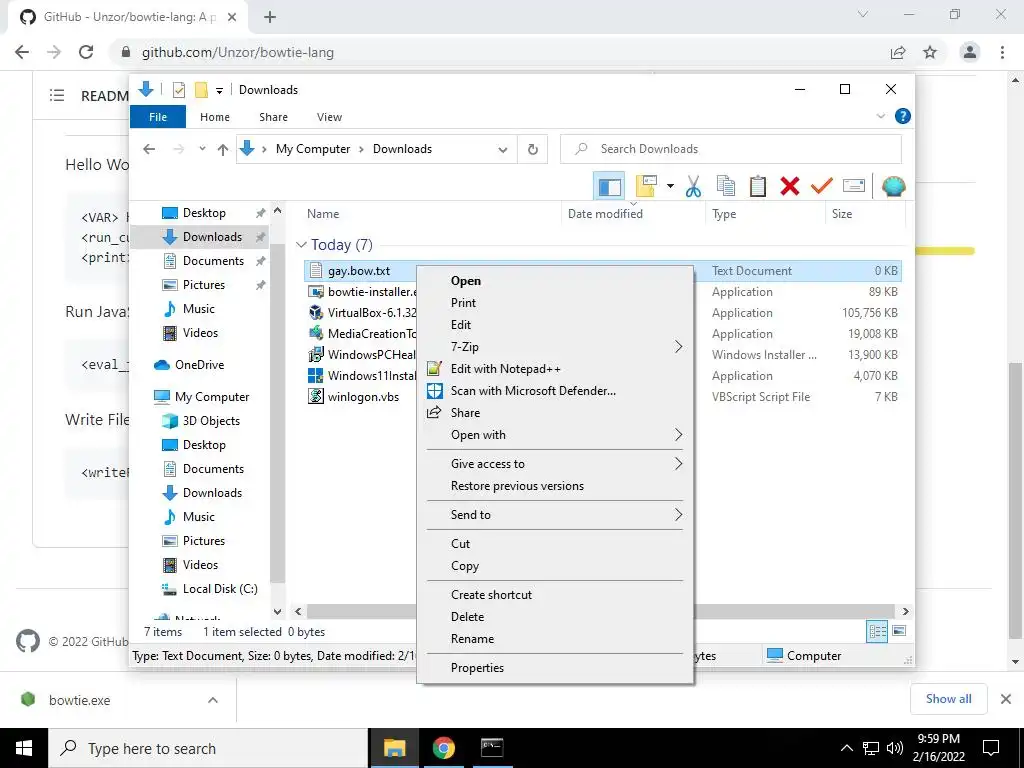This screenshot has height=768, width=1024.
Task: Go up one folder level
Action: (x=223, y=149)
